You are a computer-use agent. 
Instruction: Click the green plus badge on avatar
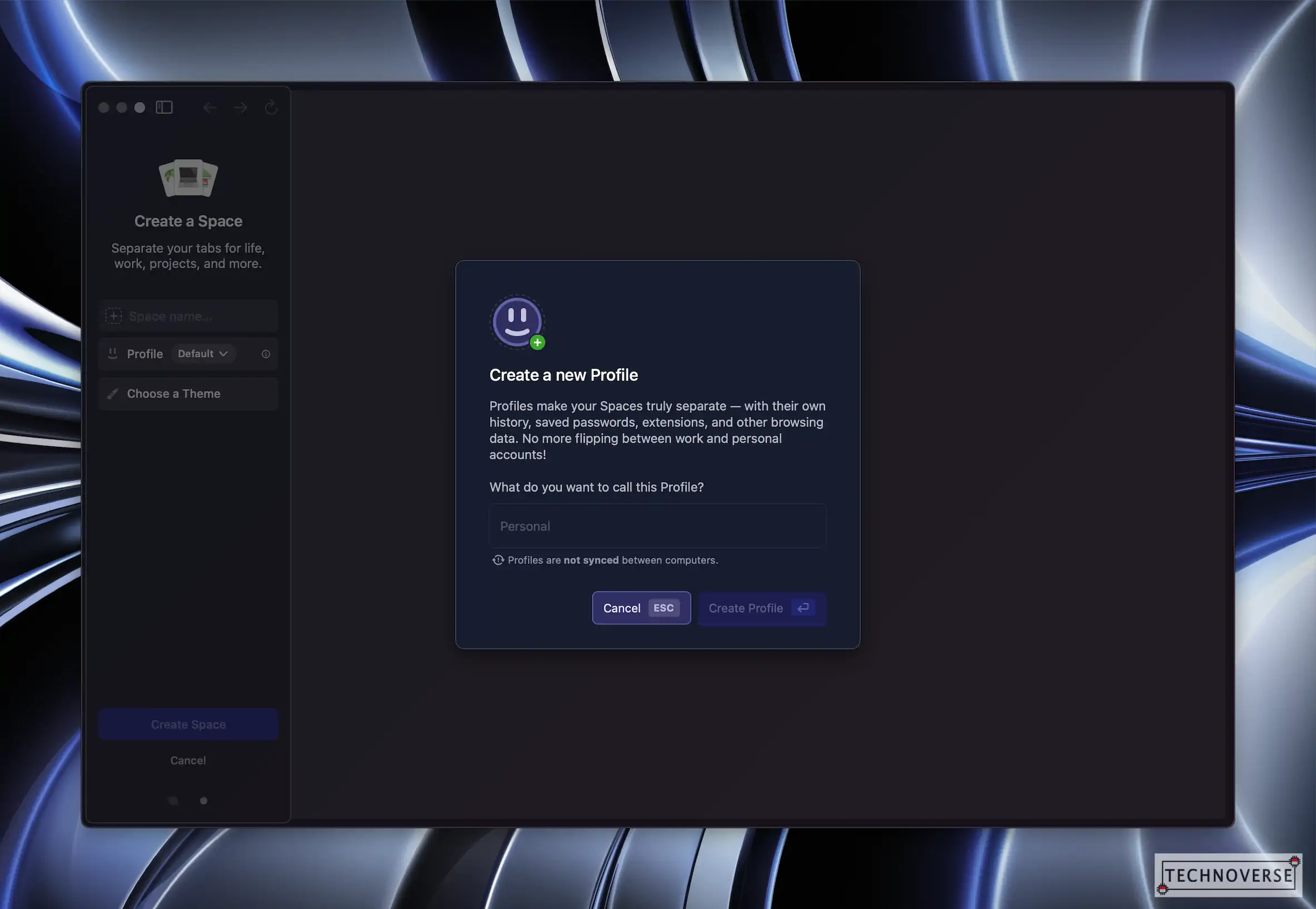(538, 342)
